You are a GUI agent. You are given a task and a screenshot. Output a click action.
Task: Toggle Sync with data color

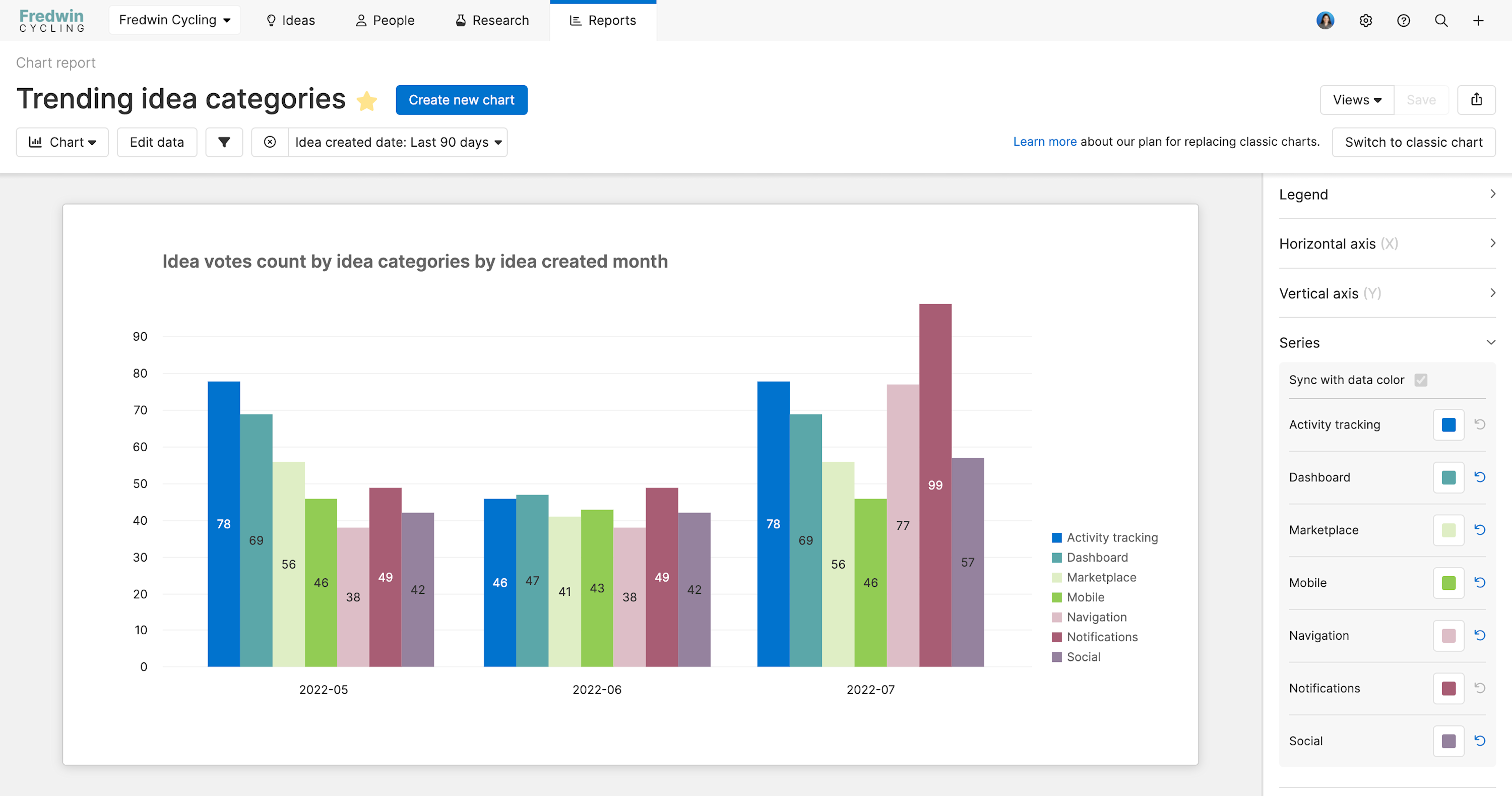[x=1420, y=380]
